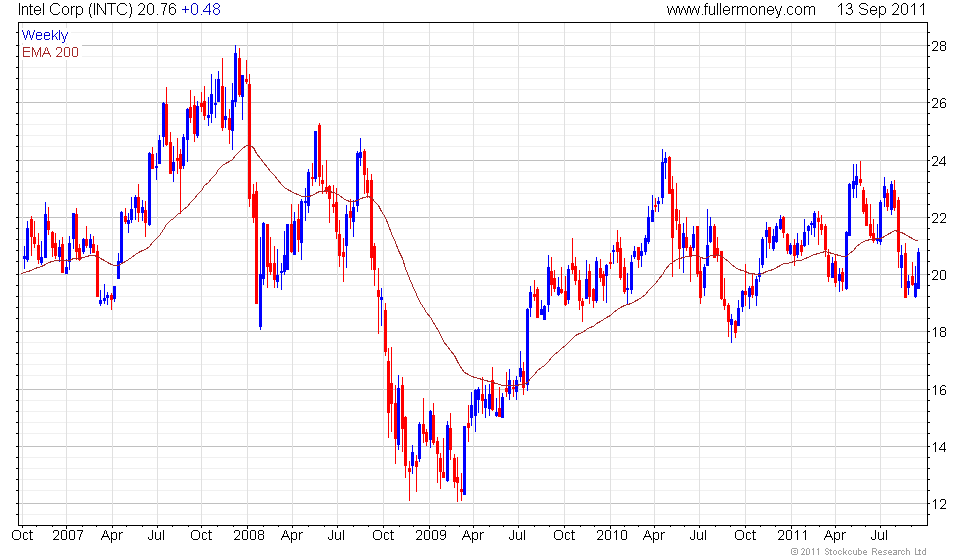The width and height of the screenshot is (980, 560).
Task: Click the 2007 year label on the time axis
Action: pos(68,536)
